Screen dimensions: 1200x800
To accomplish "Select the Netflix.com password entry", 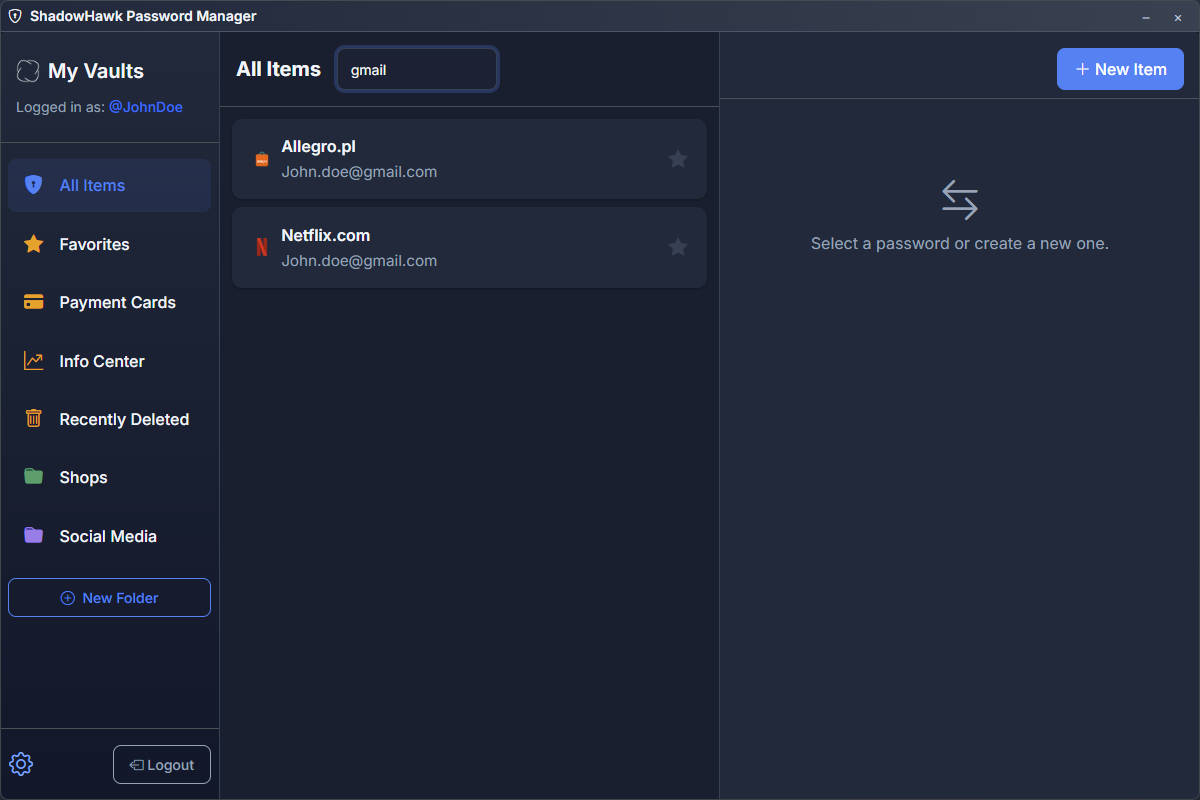I will click(x=469, y=247).
